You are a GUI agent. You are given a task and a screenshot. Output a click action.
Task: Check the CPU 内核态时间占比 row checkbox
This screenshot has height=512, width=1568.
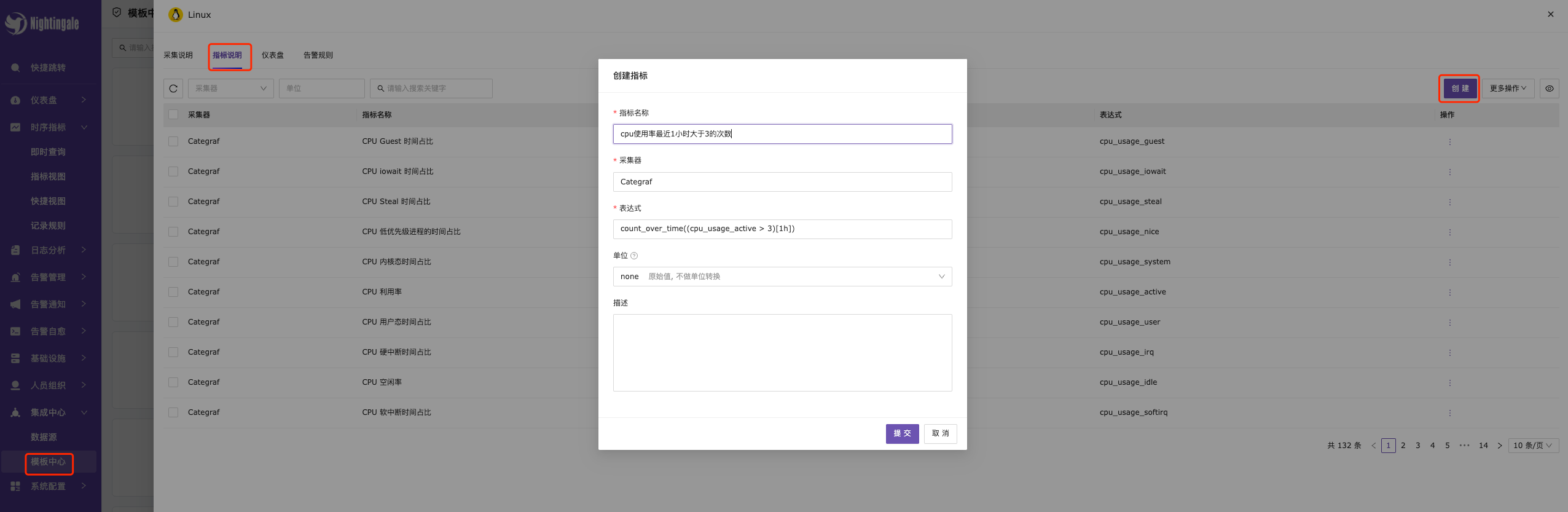click(173, 262)
